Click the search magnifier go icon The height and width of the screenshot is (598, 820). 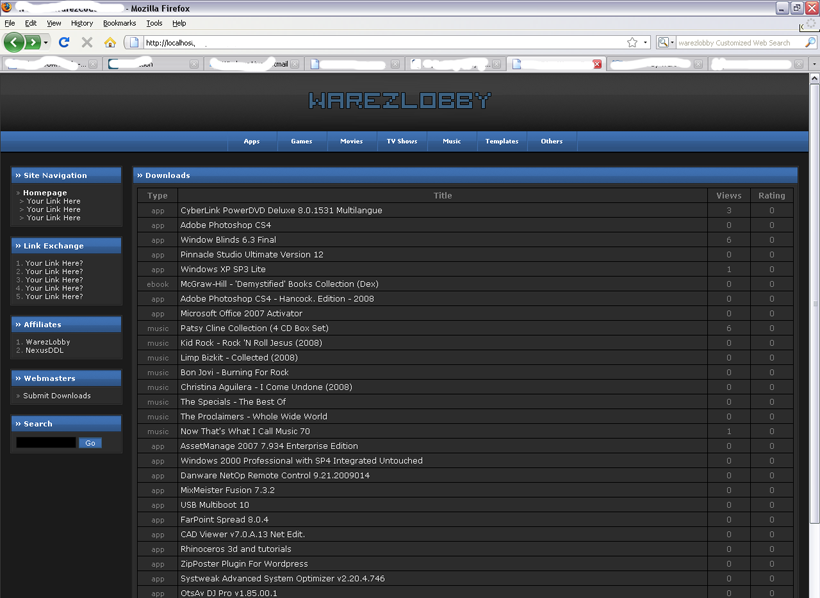810,42
